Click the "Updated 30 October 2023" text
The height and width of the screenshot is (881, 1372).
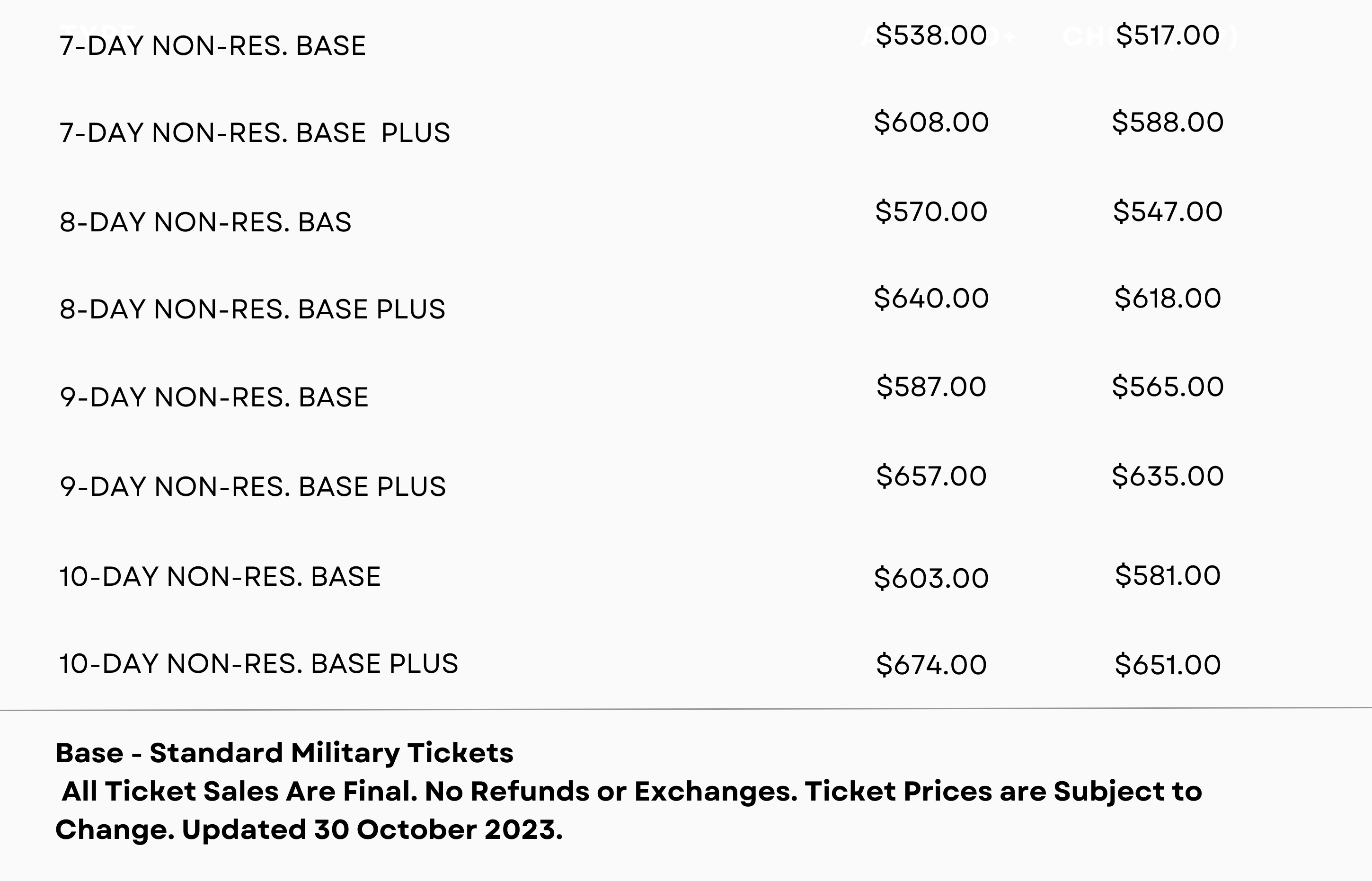point(372,829)
